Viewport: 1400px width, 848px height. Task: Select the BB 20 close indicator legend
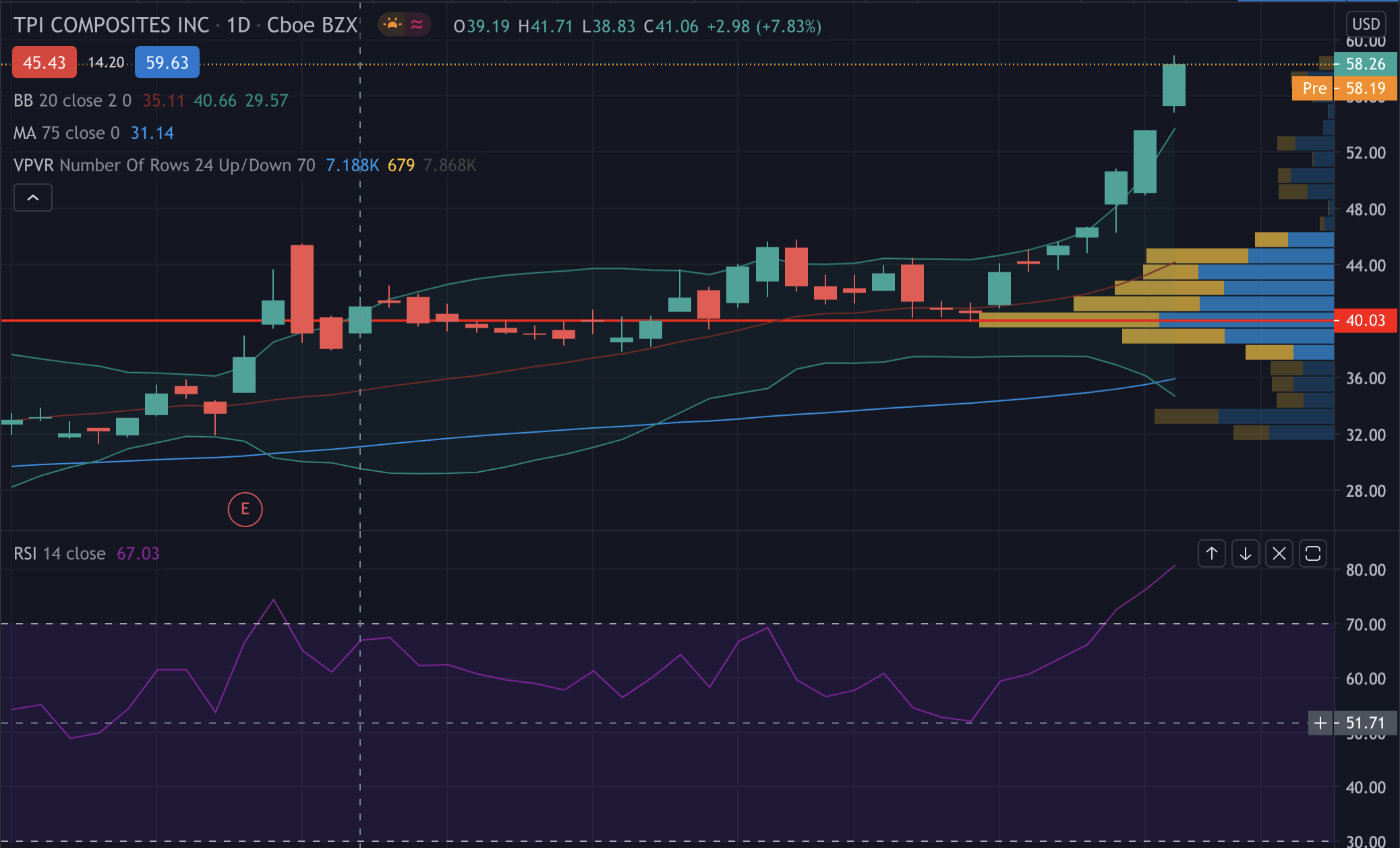tap(72, 100)
